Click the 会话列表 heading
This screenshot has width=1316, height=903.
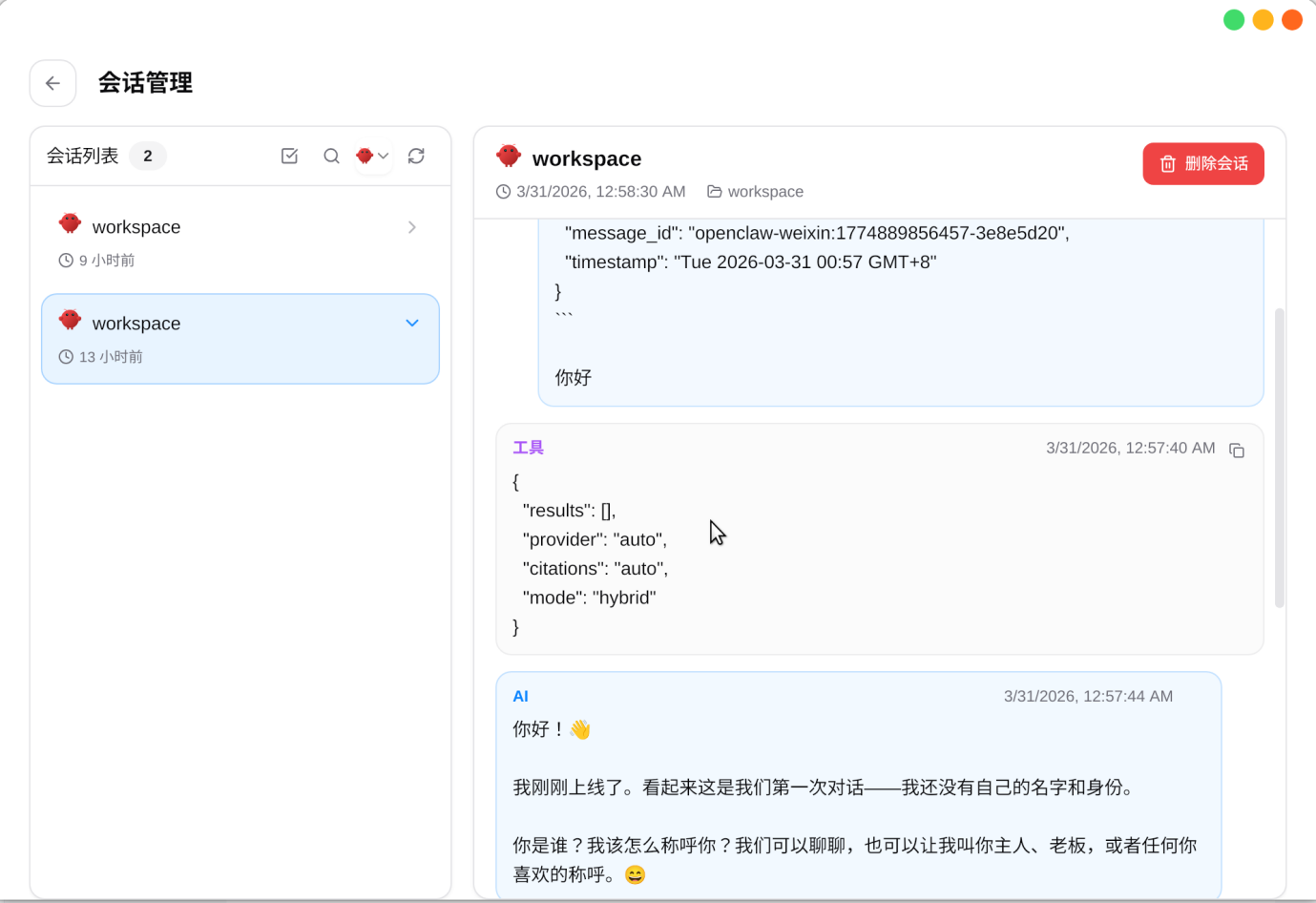83,156
